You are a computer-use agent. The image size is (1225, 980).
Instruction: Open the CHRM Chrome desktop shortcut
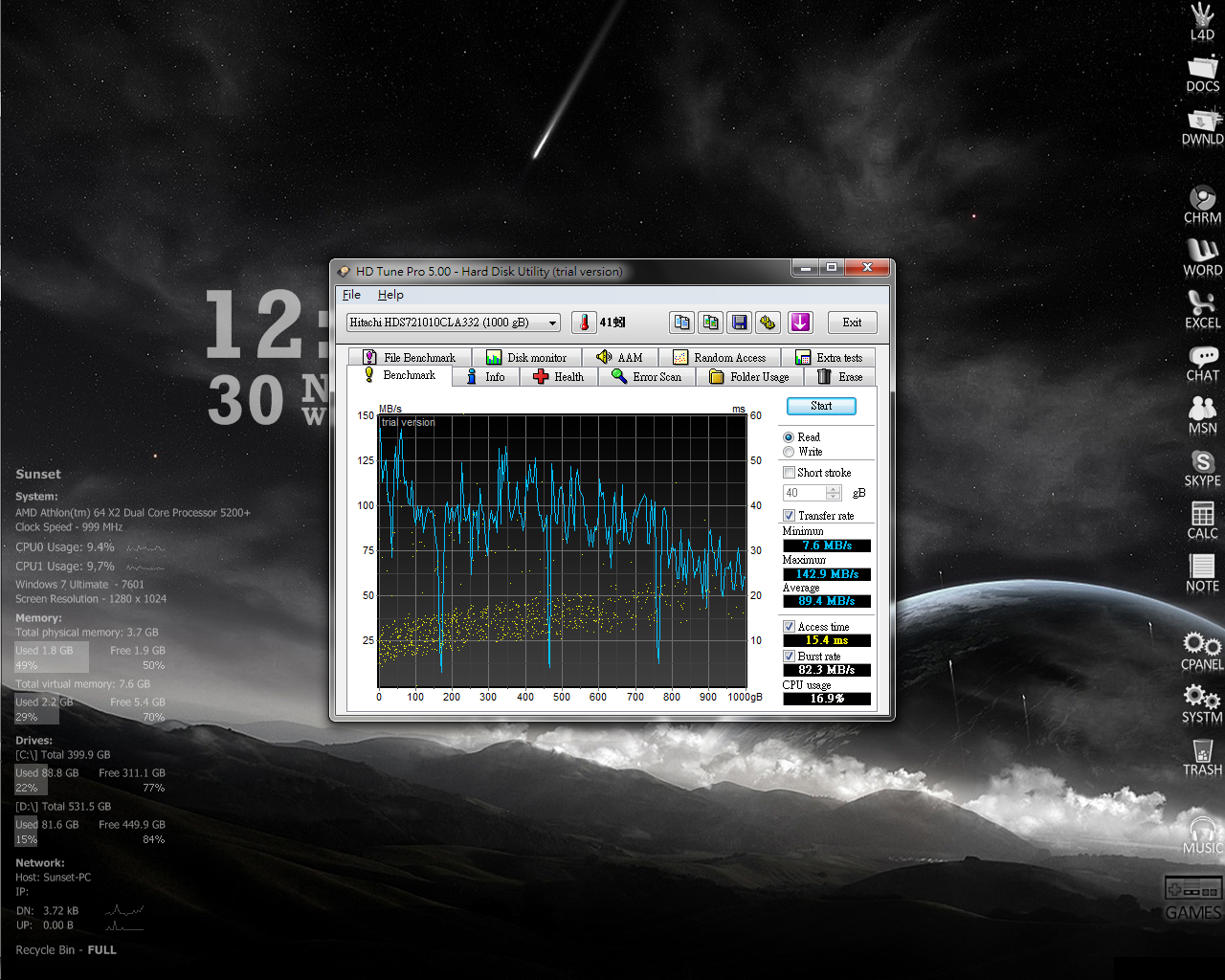(1202, 203)
